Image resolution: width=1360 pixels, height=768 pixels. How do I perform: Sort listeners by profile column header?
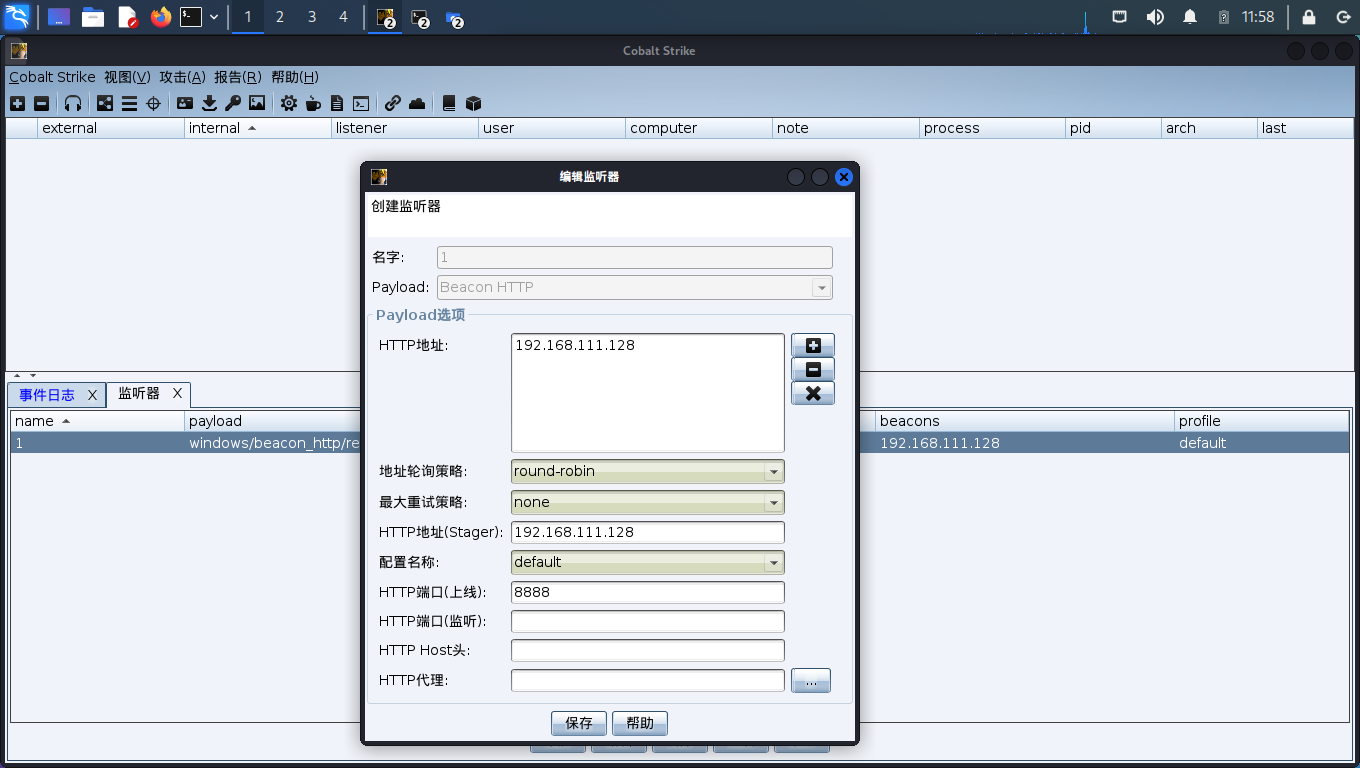[1262, 421]
